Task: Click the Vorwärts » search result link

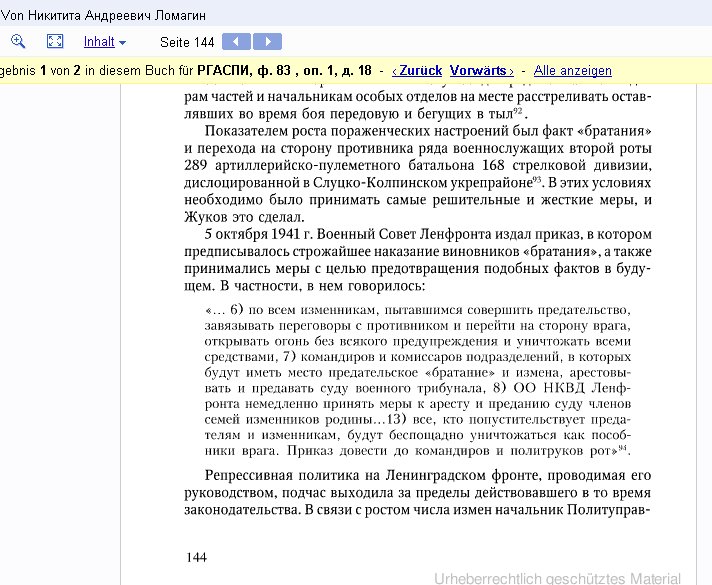Action: 482,71
